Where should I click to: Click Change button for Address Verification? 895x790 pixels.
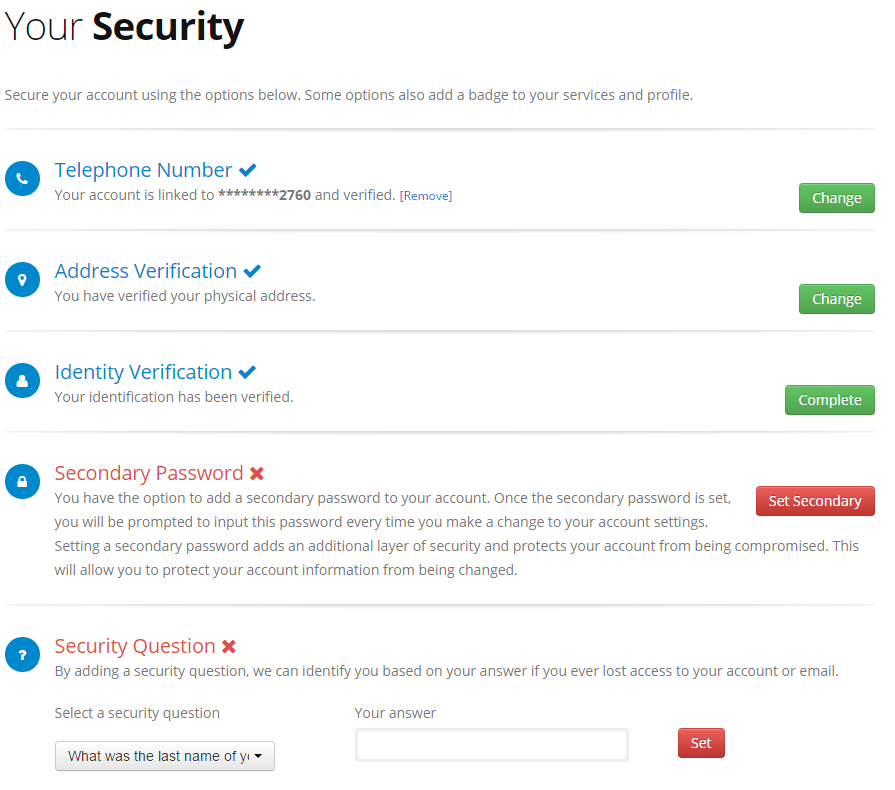click(x=836, y=299)
